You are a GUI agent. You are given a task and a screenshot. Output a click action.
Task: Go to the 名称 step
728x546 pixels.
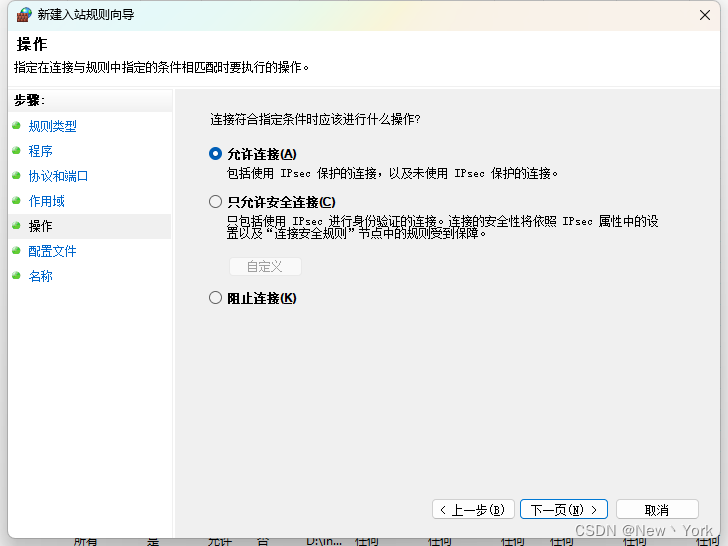coord(40,276)
